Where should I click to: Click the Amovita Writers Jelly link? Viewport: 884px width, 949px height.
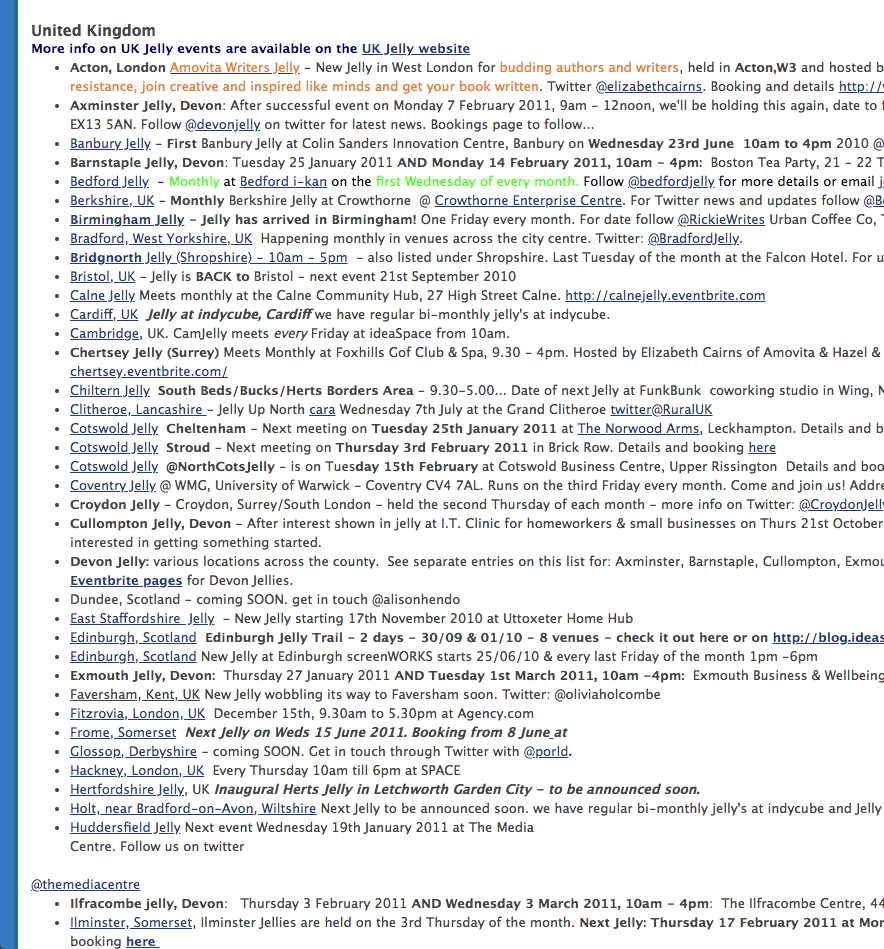point(235,67)
